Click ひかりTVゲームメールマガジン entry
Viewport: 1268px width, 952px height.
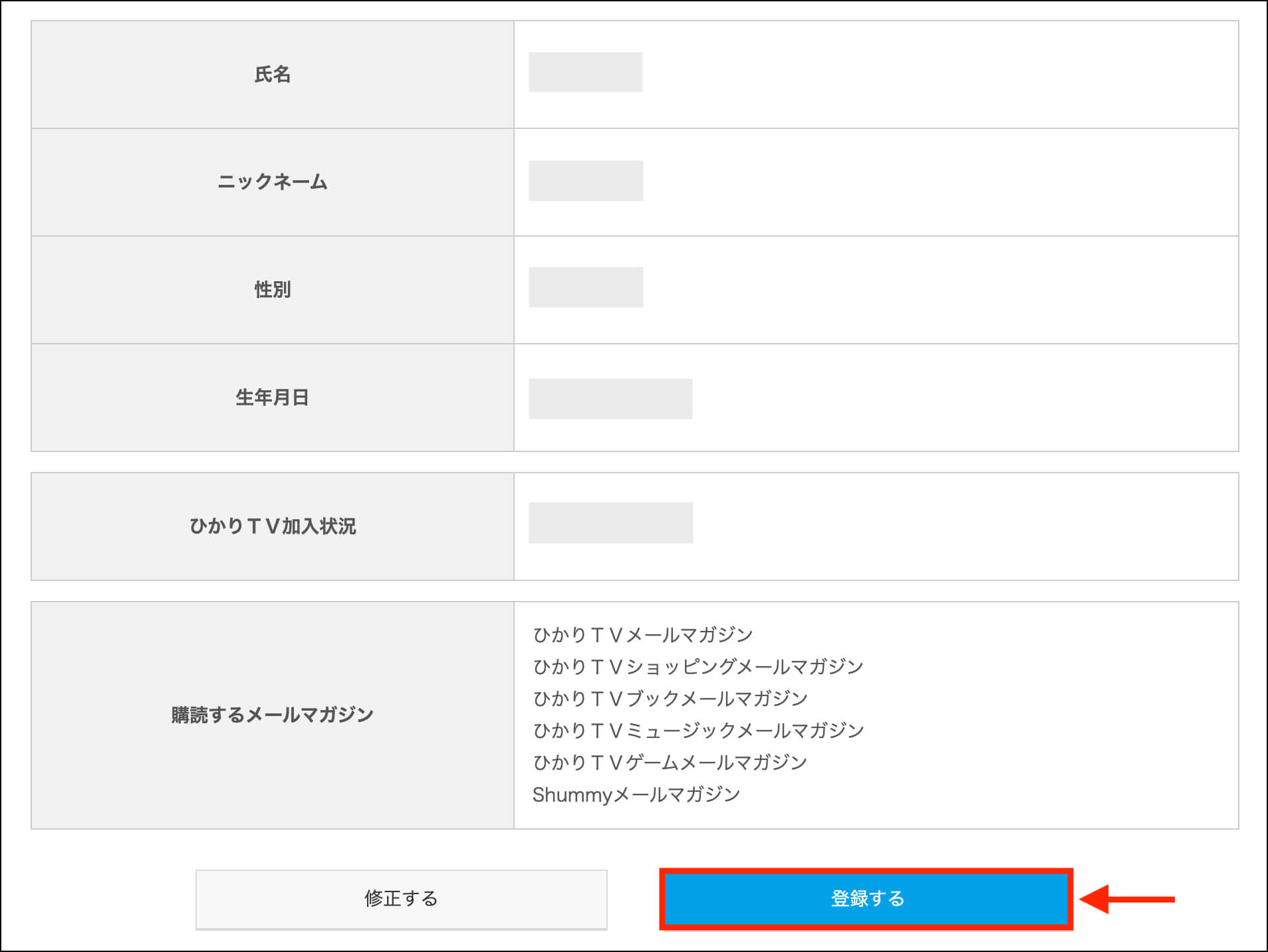click(670, 763)
